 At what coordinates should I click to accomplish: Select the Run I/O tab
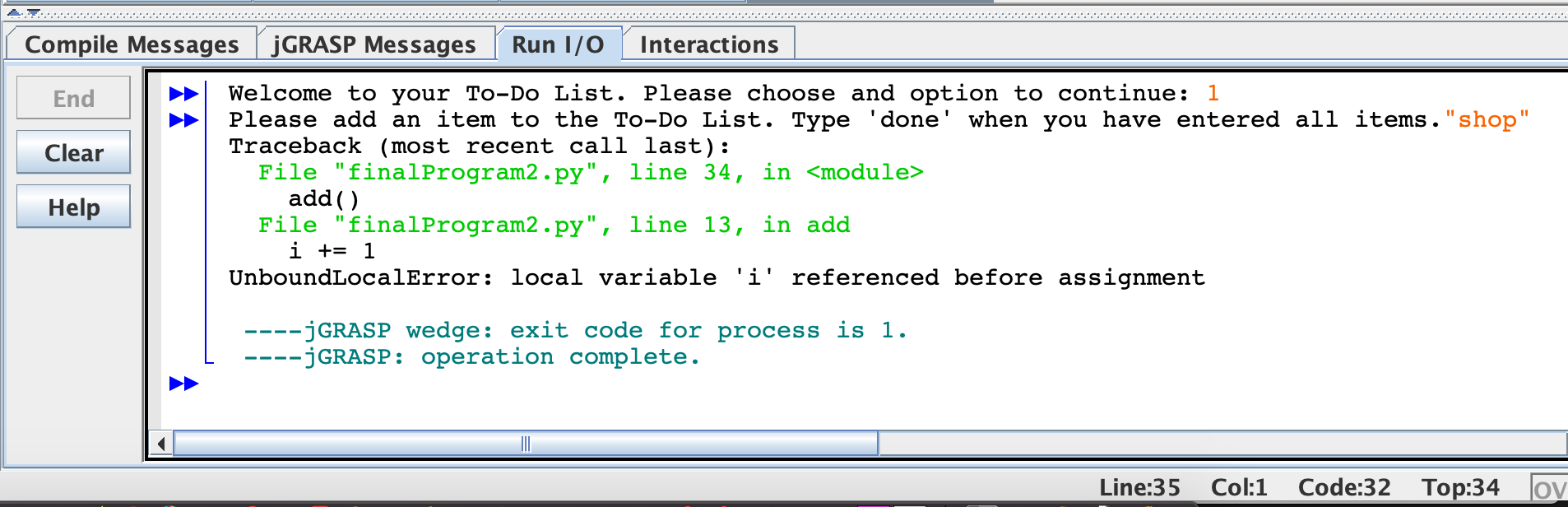click(558, 44)
